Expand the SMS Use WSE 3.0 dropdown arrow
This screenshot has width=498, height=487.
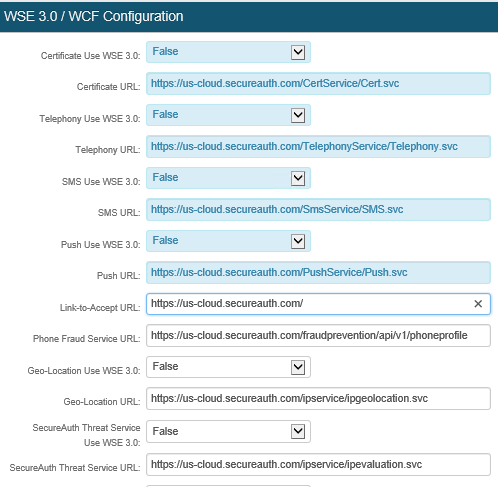click(298, 178)
